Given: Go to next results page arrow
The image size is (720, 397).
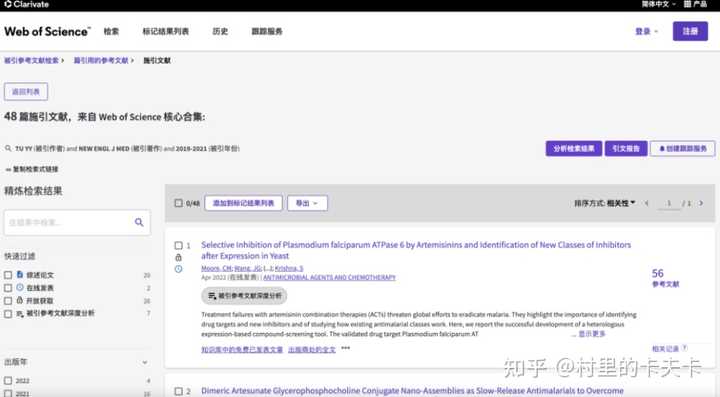Looking at the screenshot, I should click(x=701, y=203).
